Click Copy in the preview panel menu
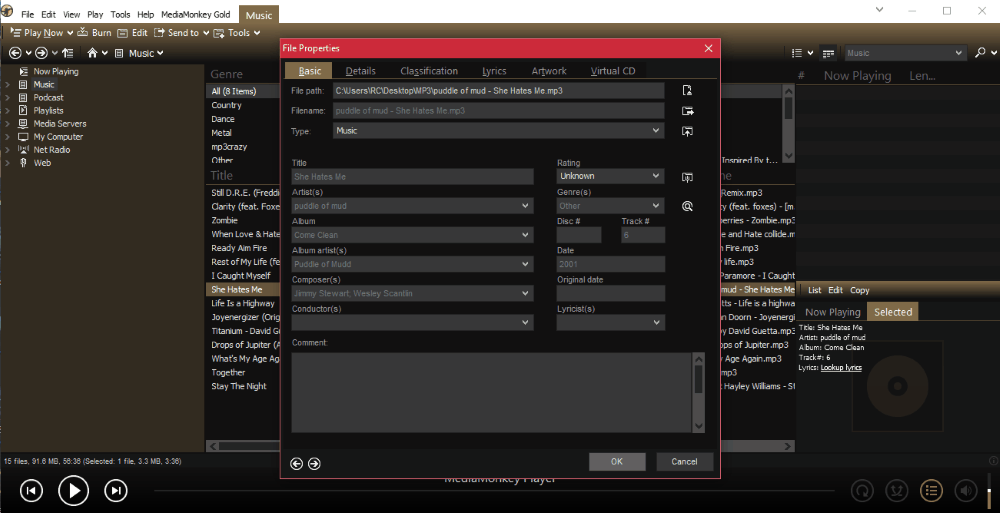 pos(859,290)
